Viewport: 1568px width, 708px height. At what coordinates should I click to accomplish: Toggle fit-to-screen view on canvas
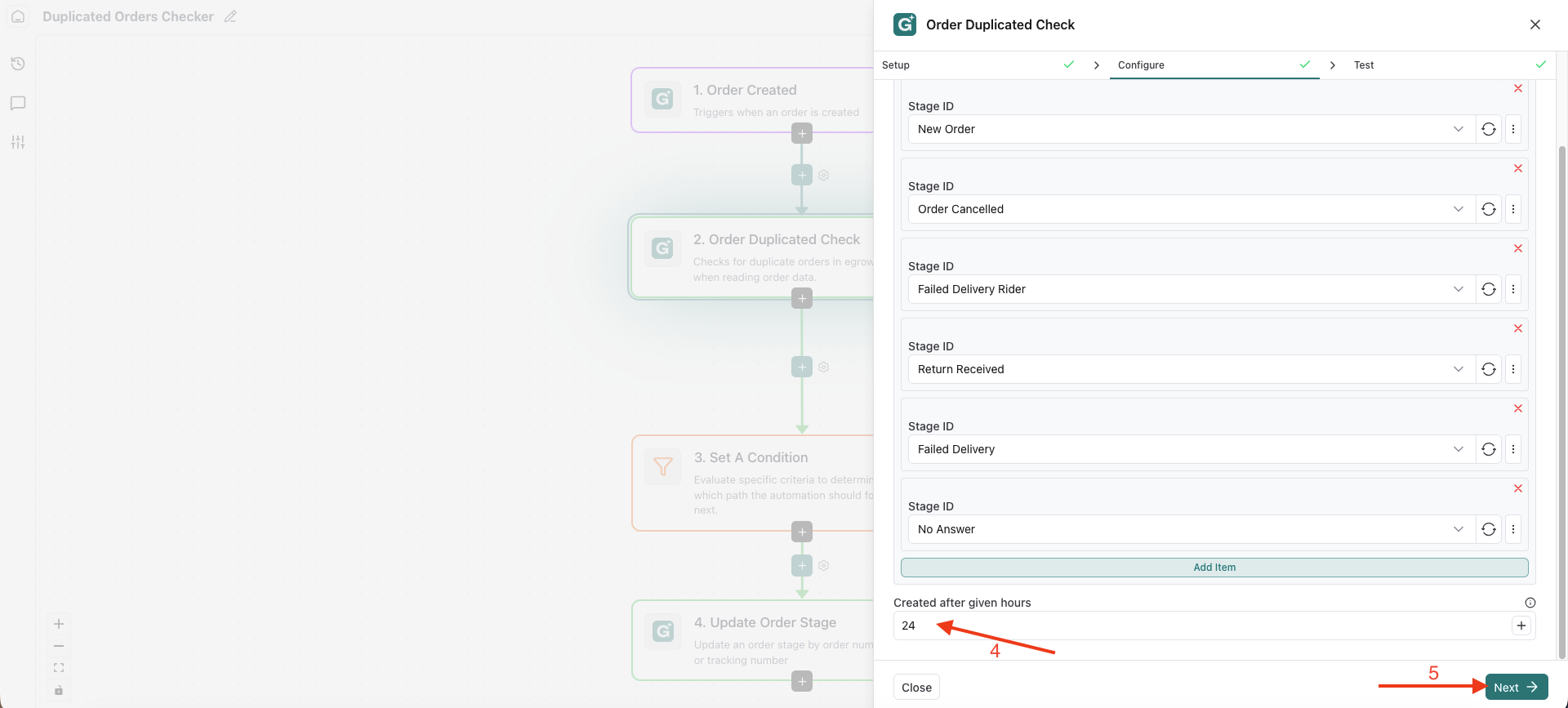click(59, 668)
